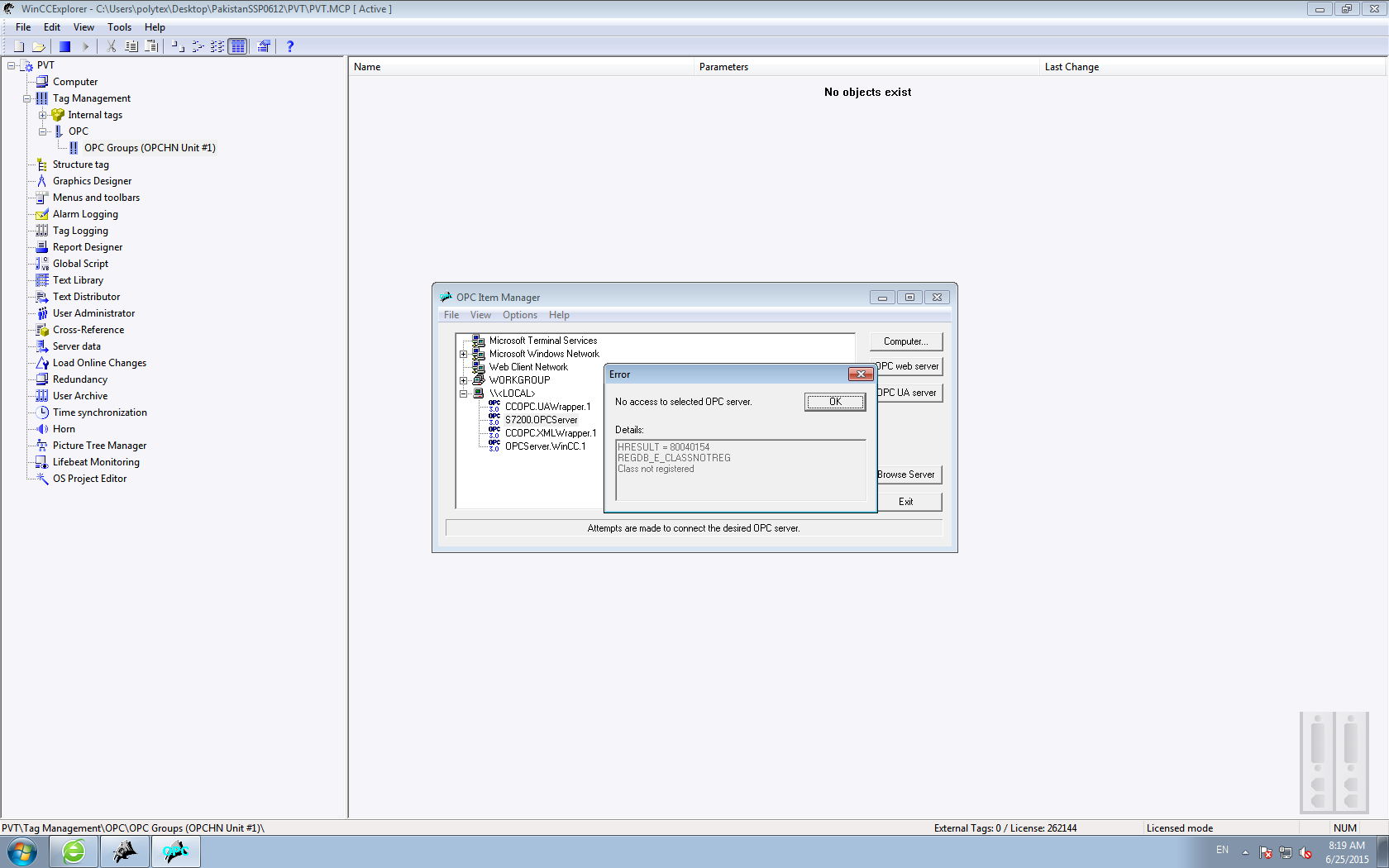1389x868 pixels.
Task: Click the Tag Logging icon in tree
Action: 42,231
